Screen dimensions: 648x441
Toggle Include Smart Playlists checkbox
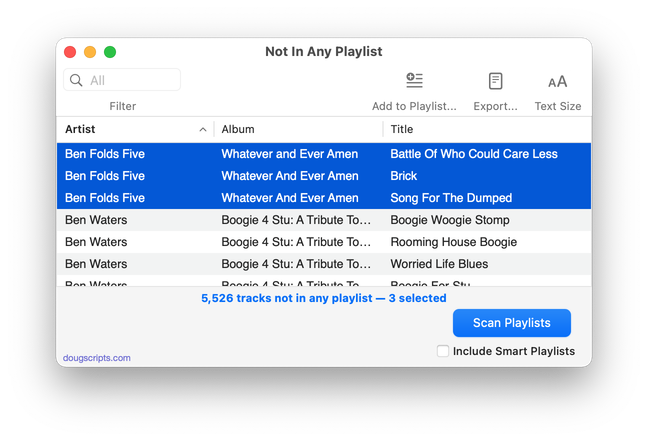tap(443, 351)
